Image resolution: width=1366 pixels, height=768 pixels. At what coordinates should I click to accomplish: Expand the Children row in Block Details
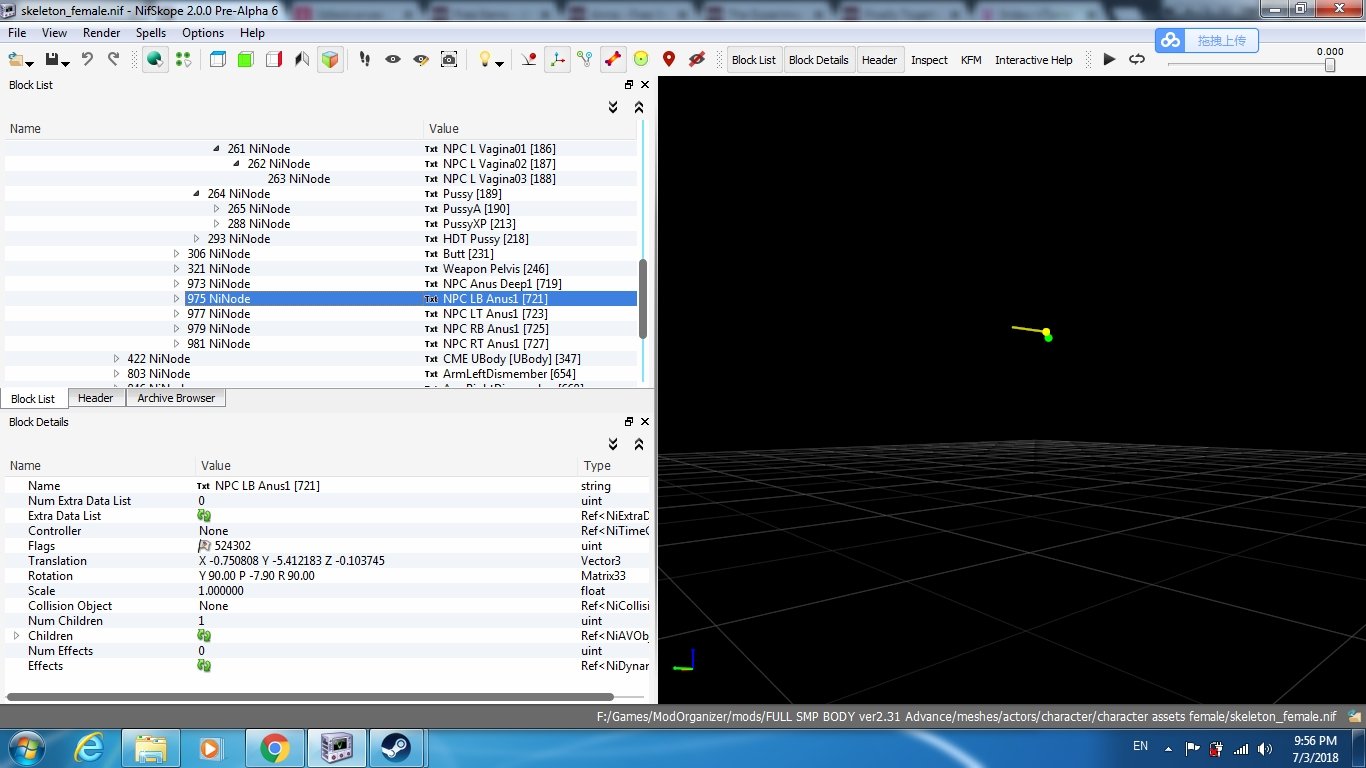[x=16, y=636]
